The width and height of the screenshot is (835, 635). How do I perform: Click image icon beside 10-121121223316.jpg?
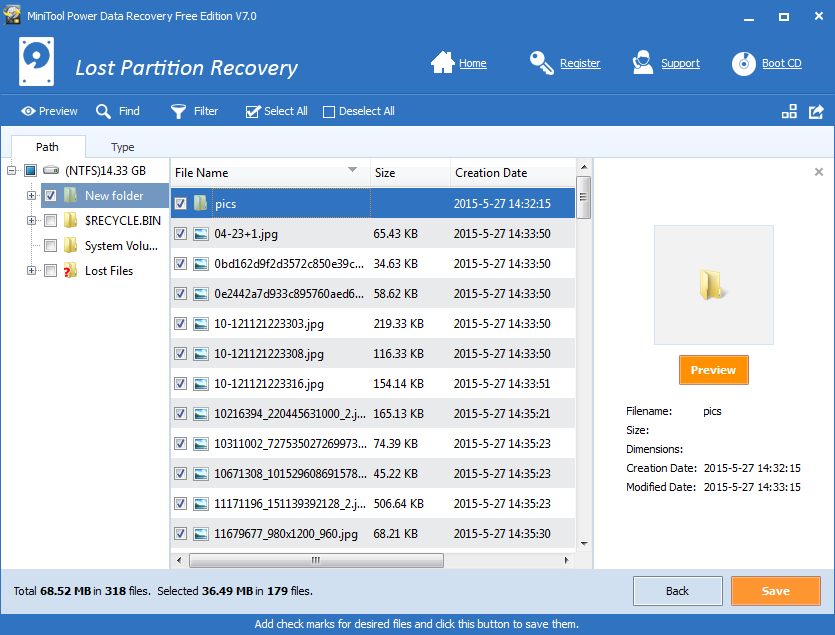tap(201, 384)
